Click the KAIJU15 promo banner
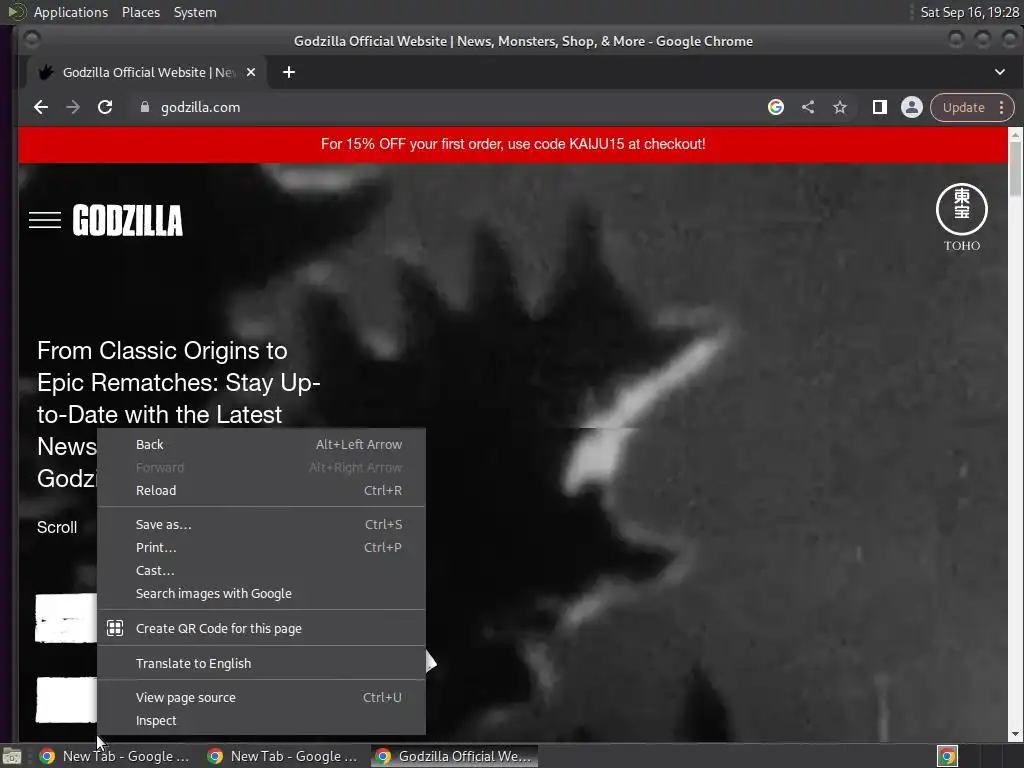 pos(513,144)
